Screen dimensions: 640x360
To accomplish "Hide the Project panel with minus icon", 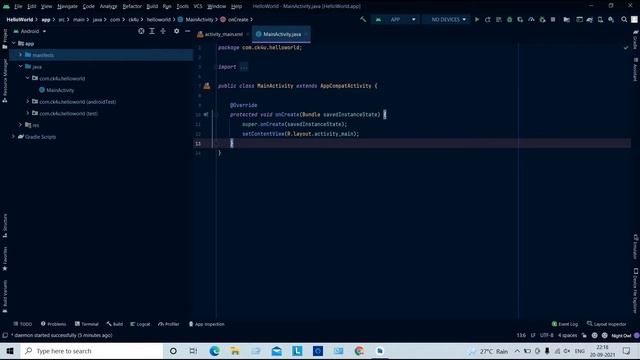I will pyautogui.click(x=187, y=31).
